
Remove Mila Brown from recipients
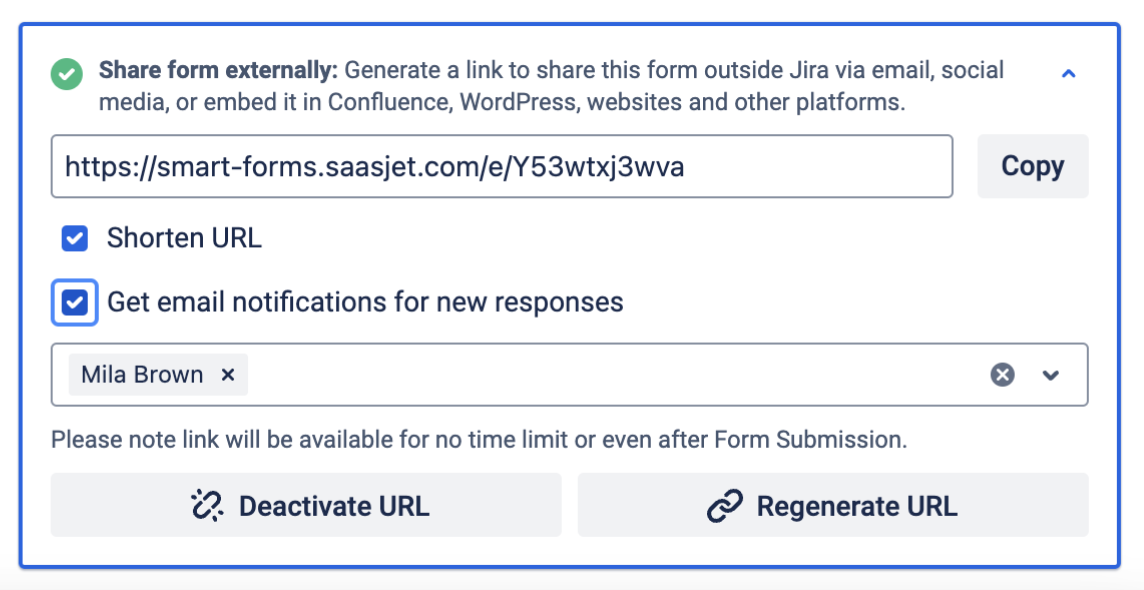point(228,375)
